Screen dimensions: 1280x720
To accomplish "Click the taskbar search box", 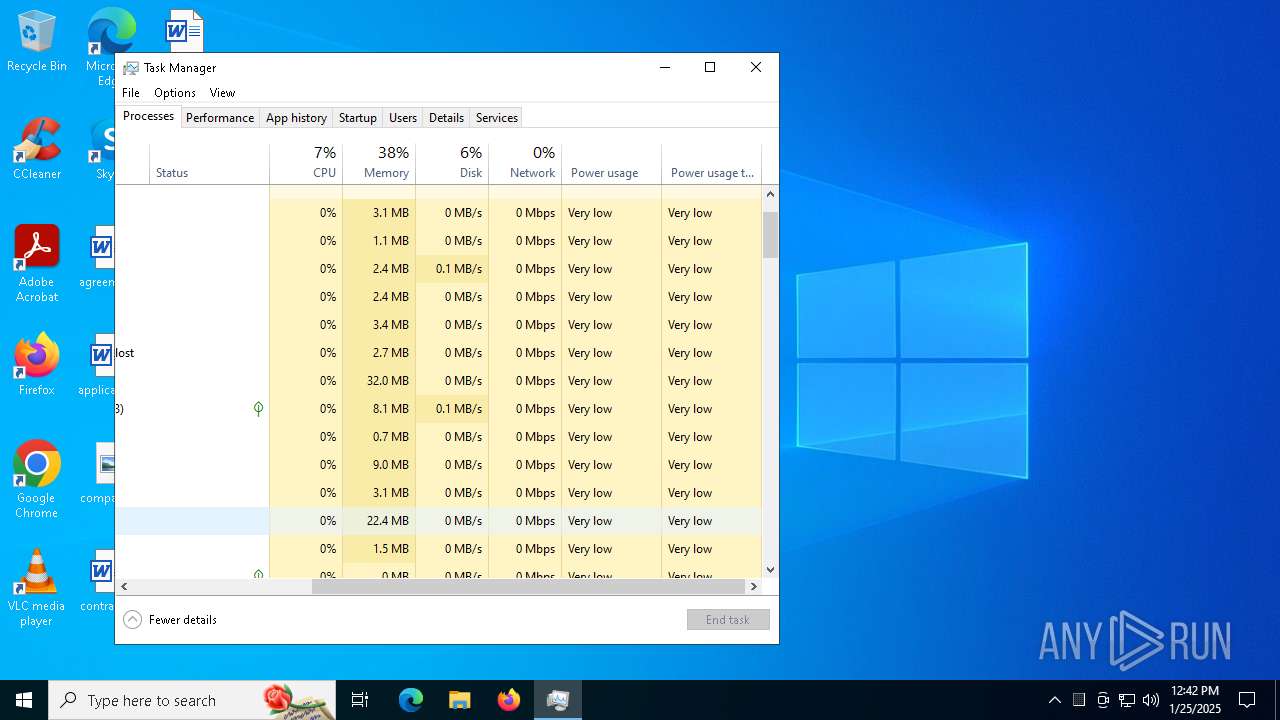I will pyautogui.click(x=192, y=700).
